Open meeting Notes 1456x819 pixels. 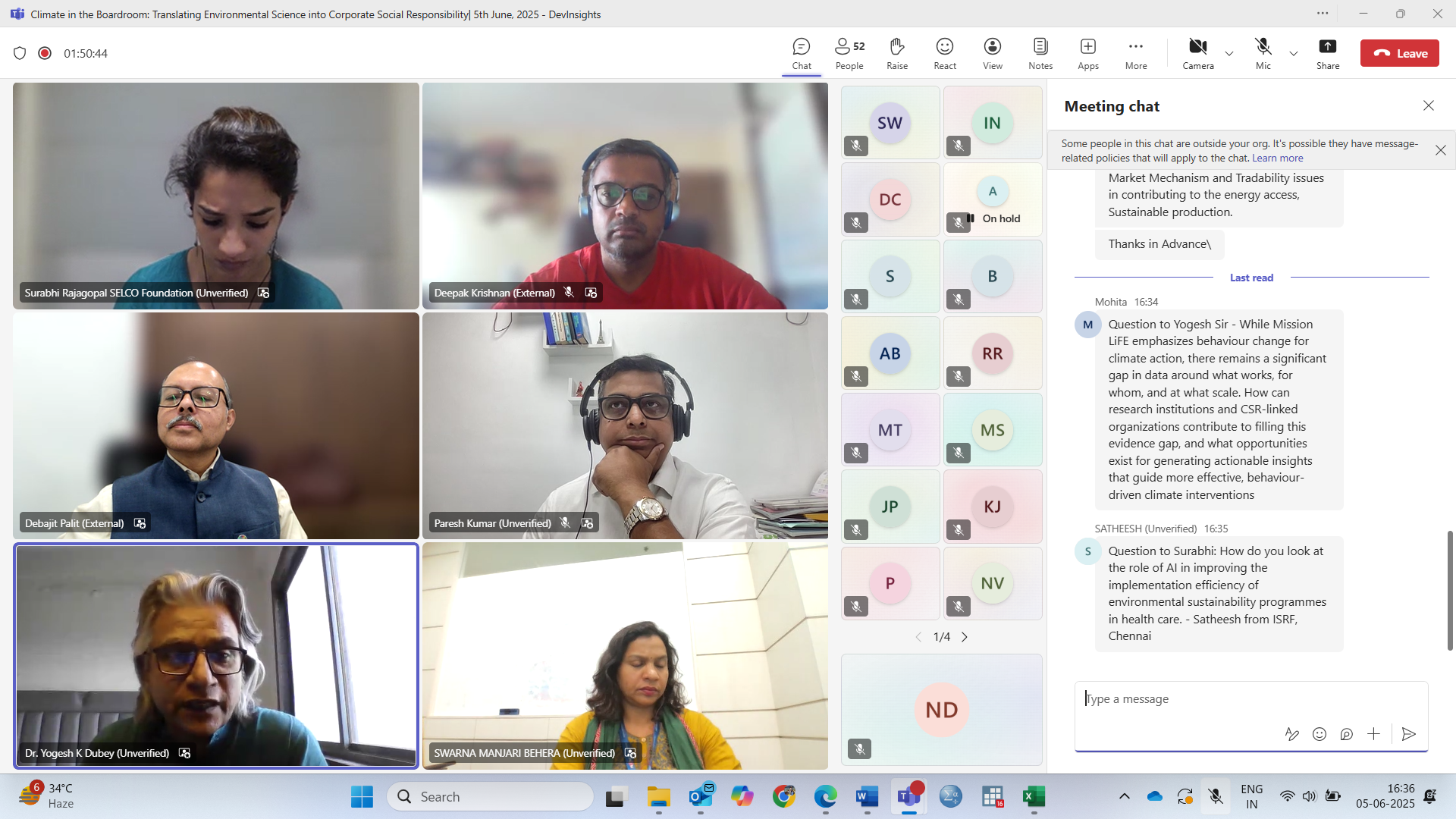click(x=1040, y=53)
